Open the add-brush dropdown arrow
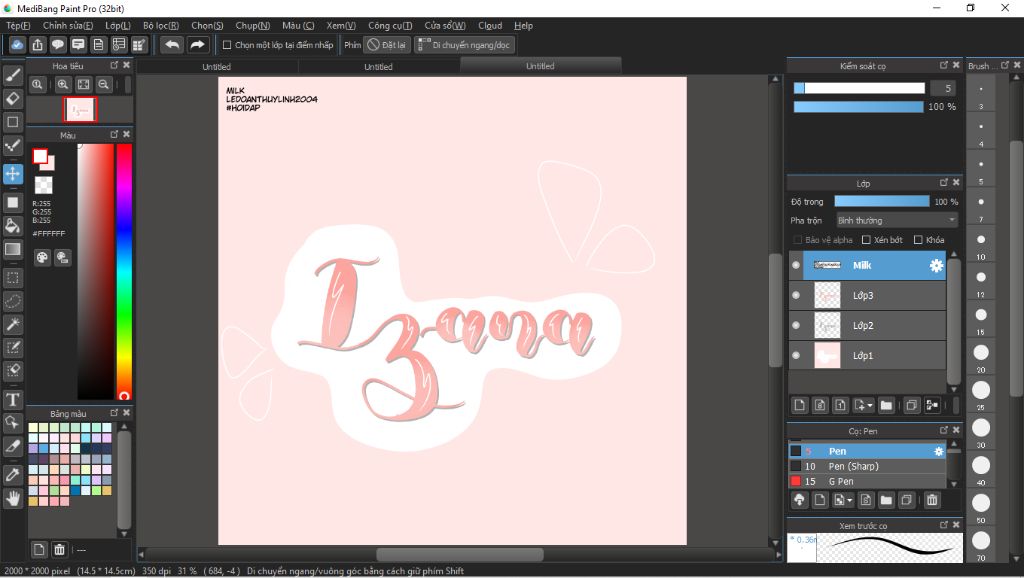 click(850, 501)
